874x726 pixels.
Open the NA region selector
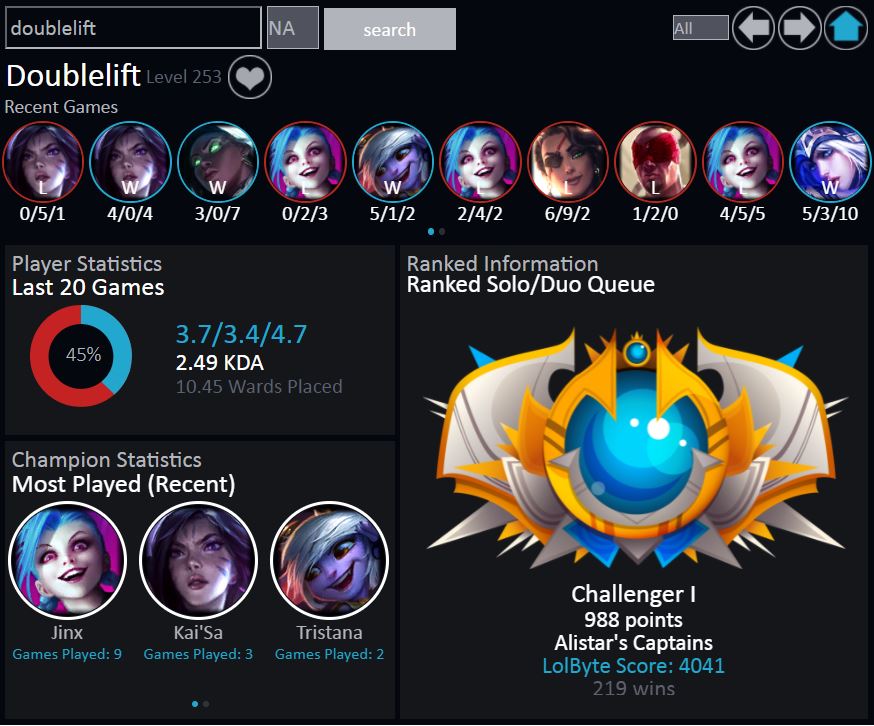point(293,28)
